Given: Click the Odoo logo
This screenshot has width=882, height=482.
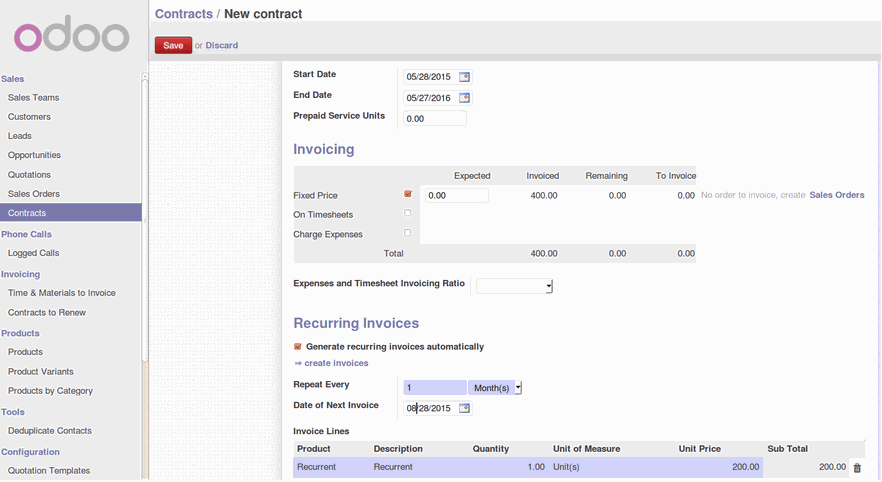Looking at the screenshot, I should click(71, 37).
